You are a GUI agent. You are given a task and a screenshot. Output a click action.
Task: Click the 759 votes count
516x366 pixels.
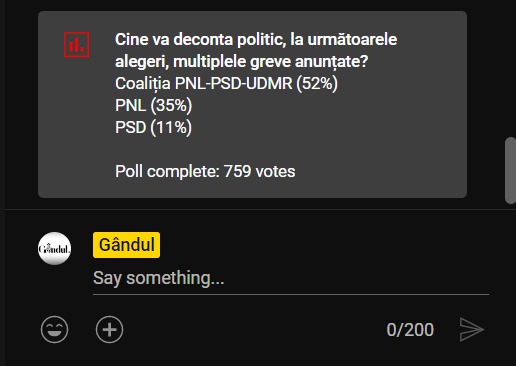[259, 171]
